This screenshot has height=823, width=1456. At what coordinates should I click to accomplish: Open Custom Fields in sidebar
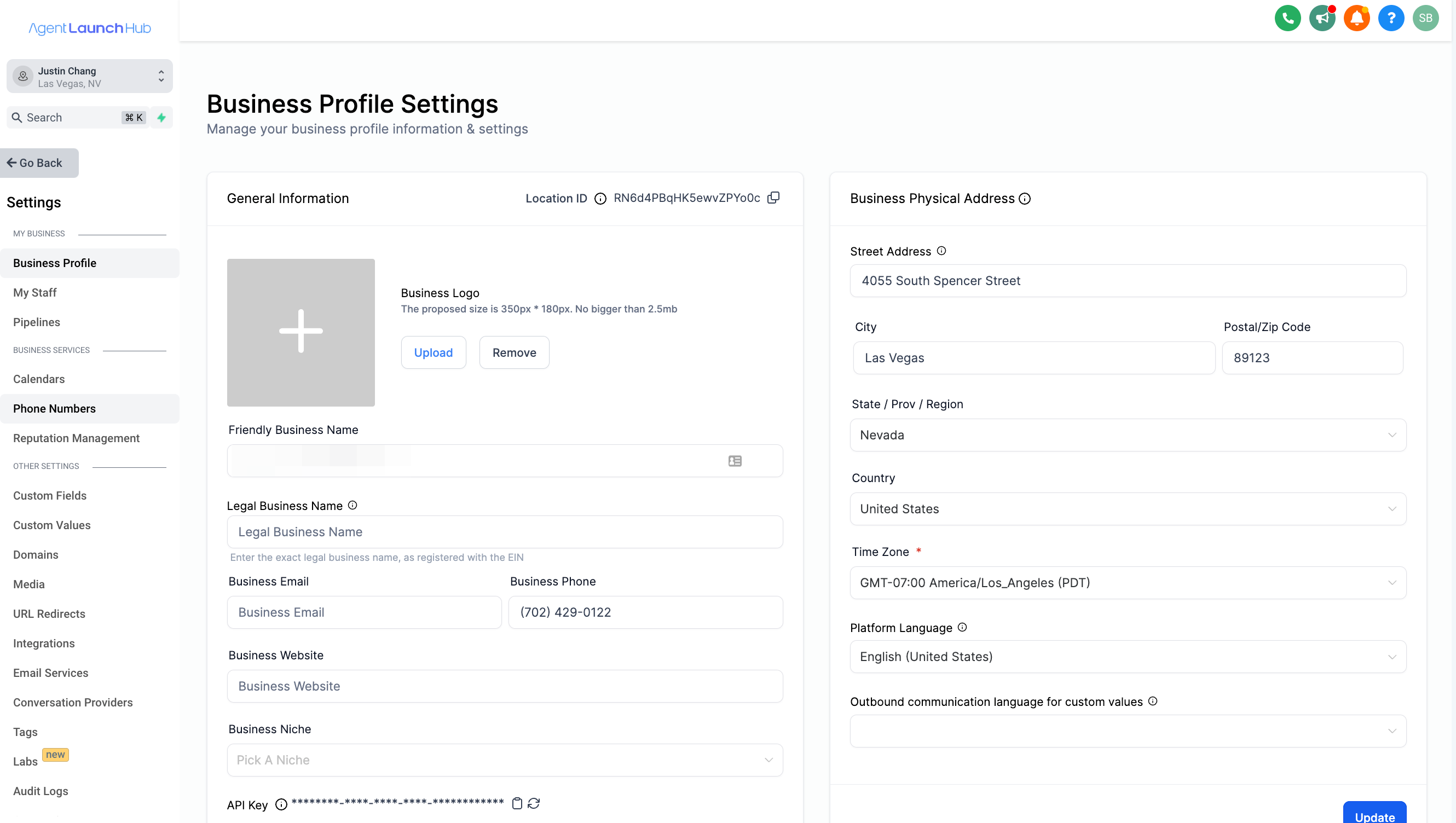click(x=50, y=495)
